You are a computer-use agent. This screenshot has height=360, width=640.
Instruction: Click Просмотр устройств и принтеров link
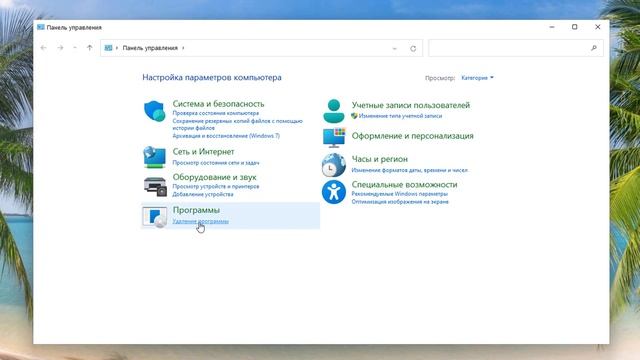pyautogui.click(x=216, y=187)
